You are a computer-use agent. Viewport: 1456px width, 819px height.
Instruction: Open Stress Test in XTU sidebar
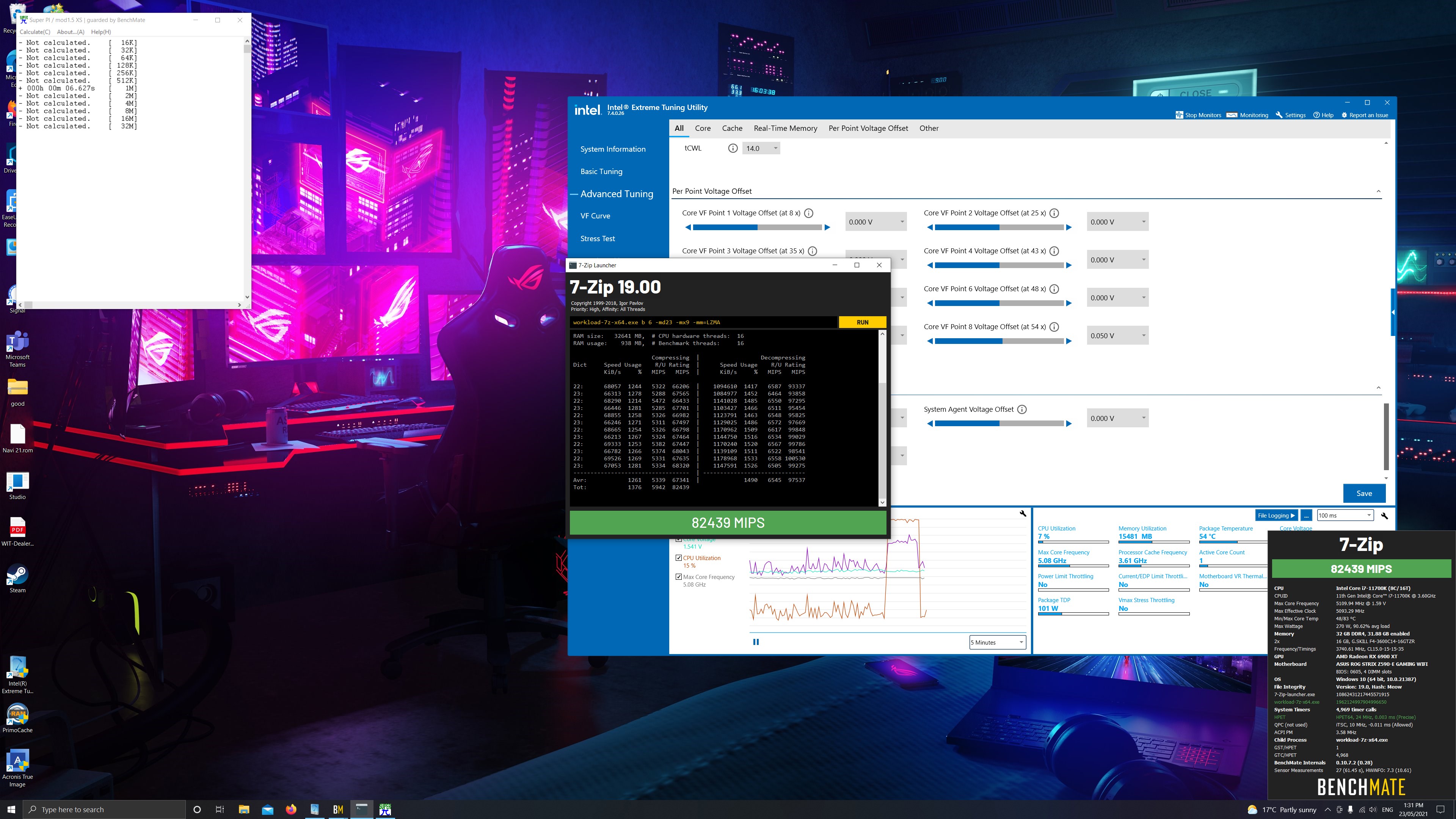click(598, 238)
